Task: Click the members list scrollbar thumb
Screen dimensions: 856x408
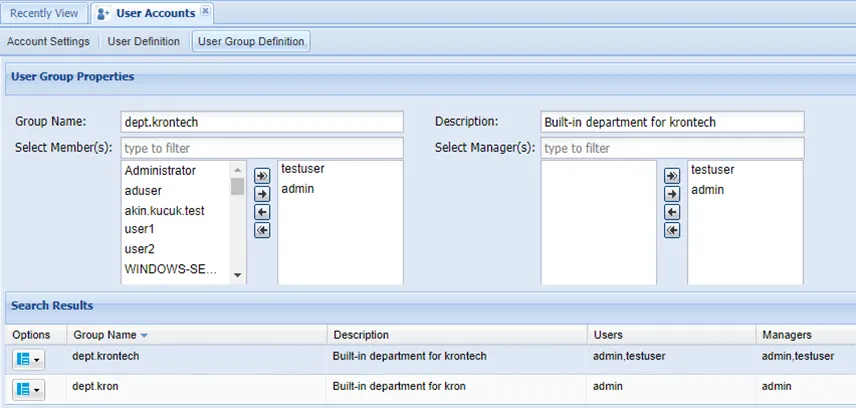Action: tap(237, 186)
